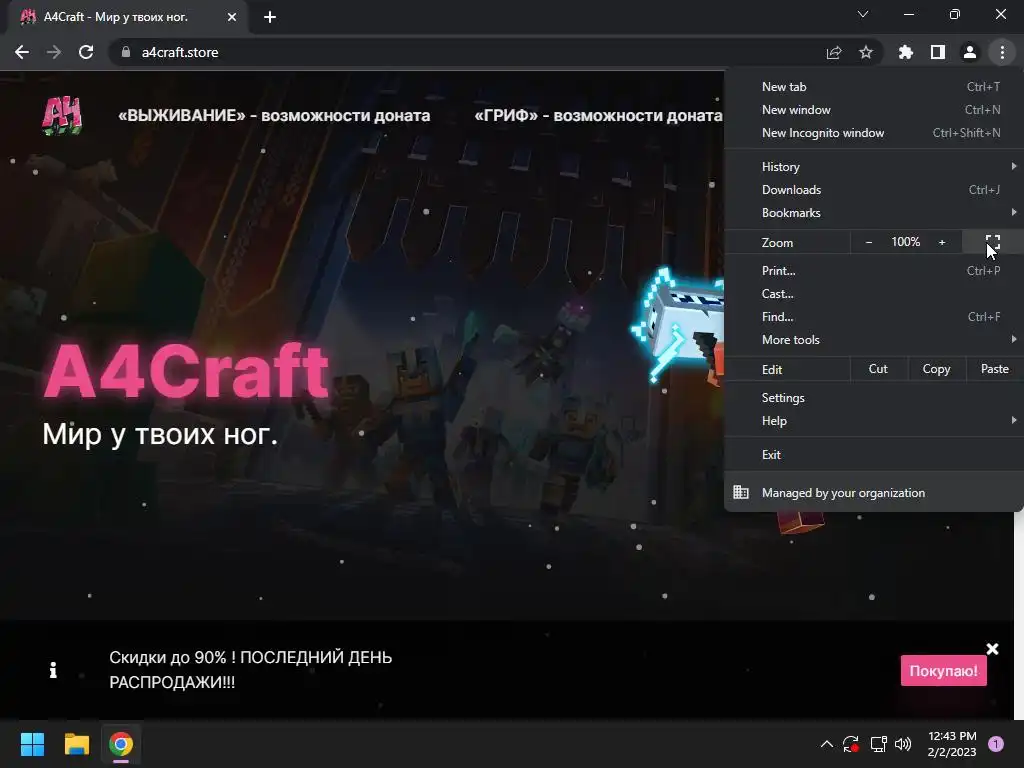Share this page icon in address bar
Screen dimensions: 1024x768
pos(834,52)
